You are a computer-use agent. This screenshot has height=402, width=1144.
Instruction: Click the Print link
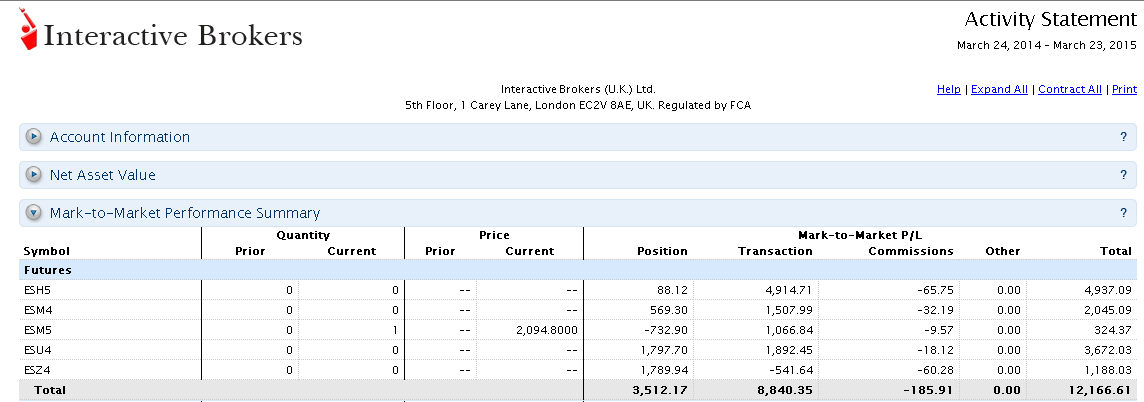click(1124, 89)
